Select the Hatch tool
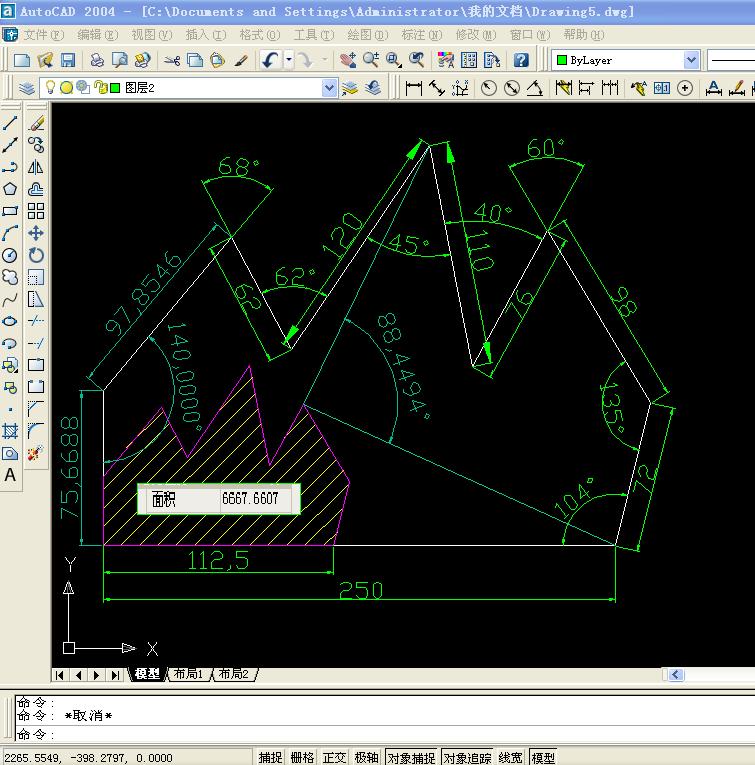 tap(10, 431)
